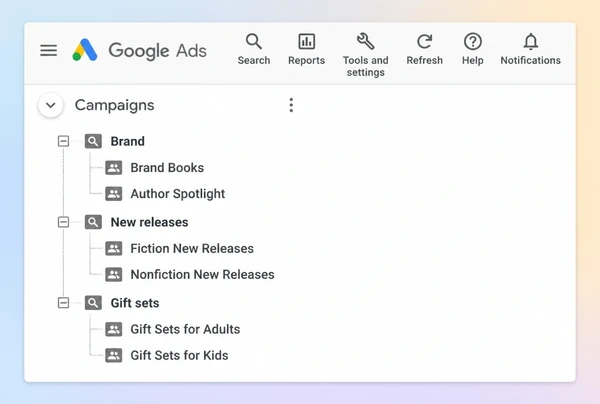Click the Nonfiction New Releases ad group icon
This screenshot has width=600, height=404.
pos(114,274)
